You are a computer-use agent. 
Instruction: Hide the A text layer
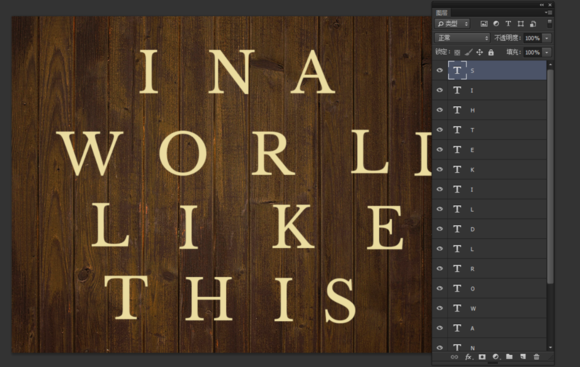click(x=439, y=328)
